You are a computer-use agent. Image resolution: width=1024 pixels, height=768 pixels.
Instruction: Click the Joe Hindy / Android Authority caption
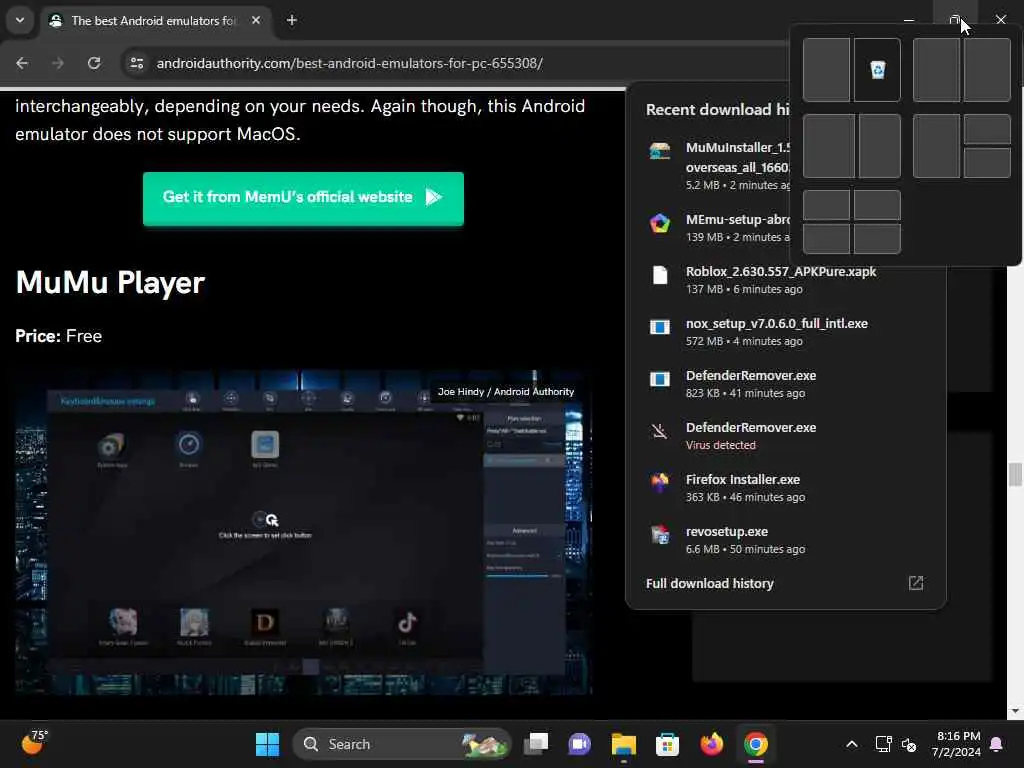(505, 392)
